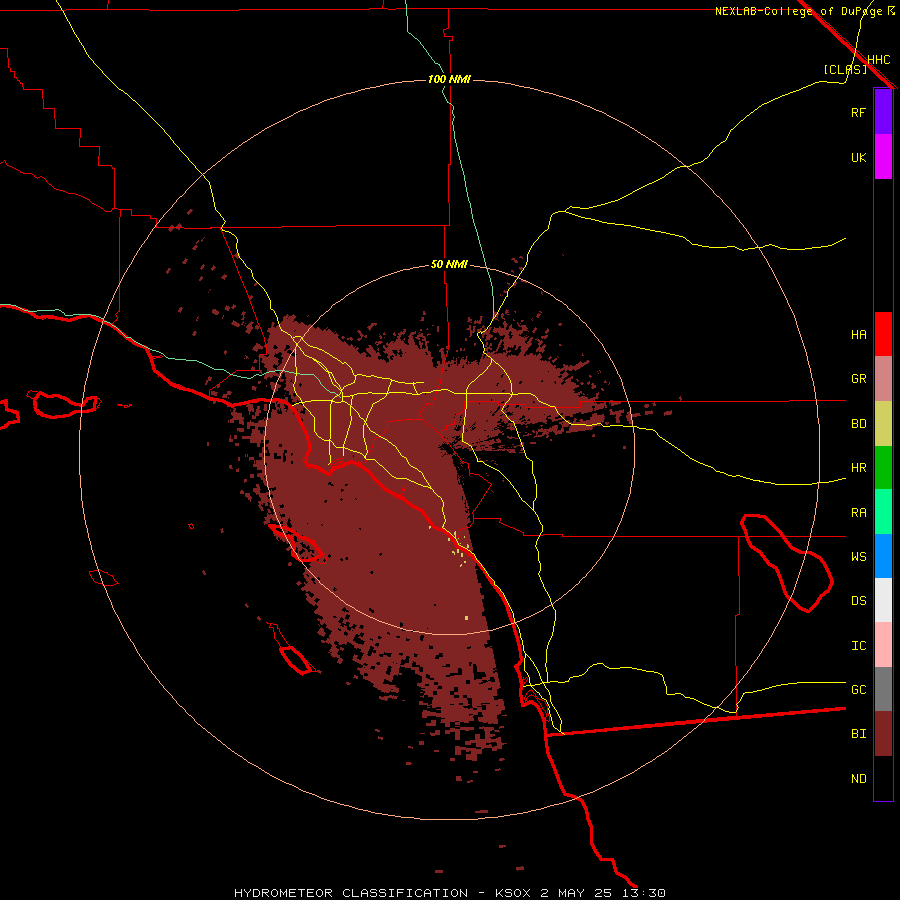900x900 pixels.
Task: Click the IC legend label
Action: point(858,646)
